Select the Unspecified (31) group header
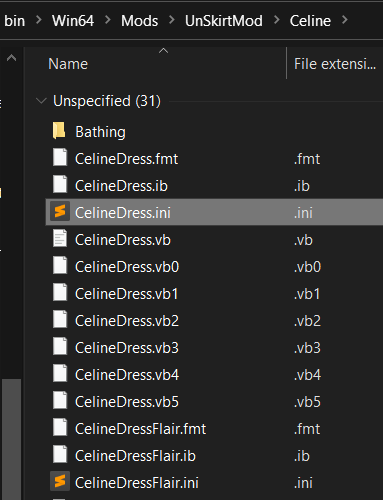This screenshot has height=500, width=383. (107, 101)
